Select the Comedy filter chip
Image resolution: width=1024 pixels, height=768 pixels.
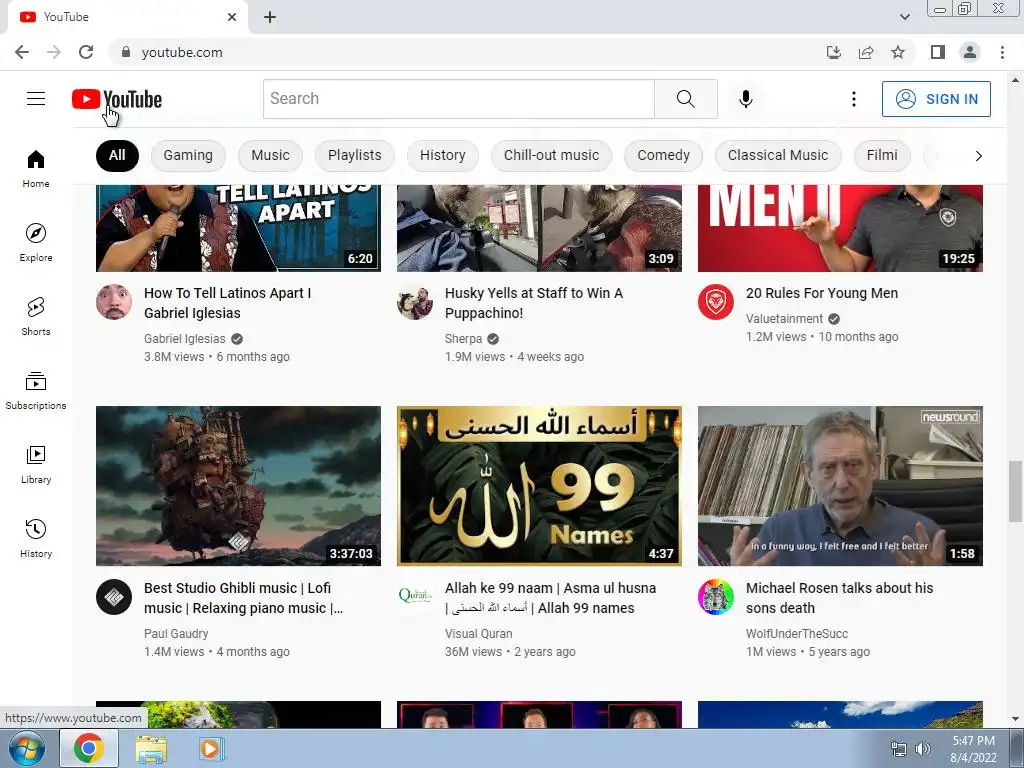click(x=664, y=155)
